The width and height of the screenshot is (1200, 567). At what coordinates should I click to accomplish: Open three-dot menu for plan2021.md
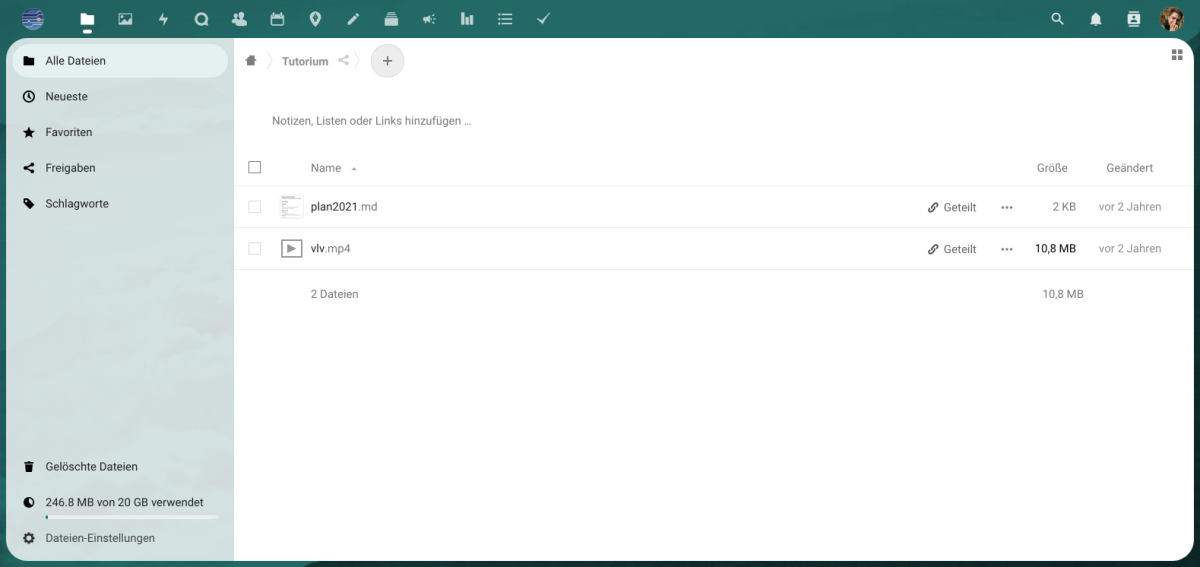coord(1007,208)
